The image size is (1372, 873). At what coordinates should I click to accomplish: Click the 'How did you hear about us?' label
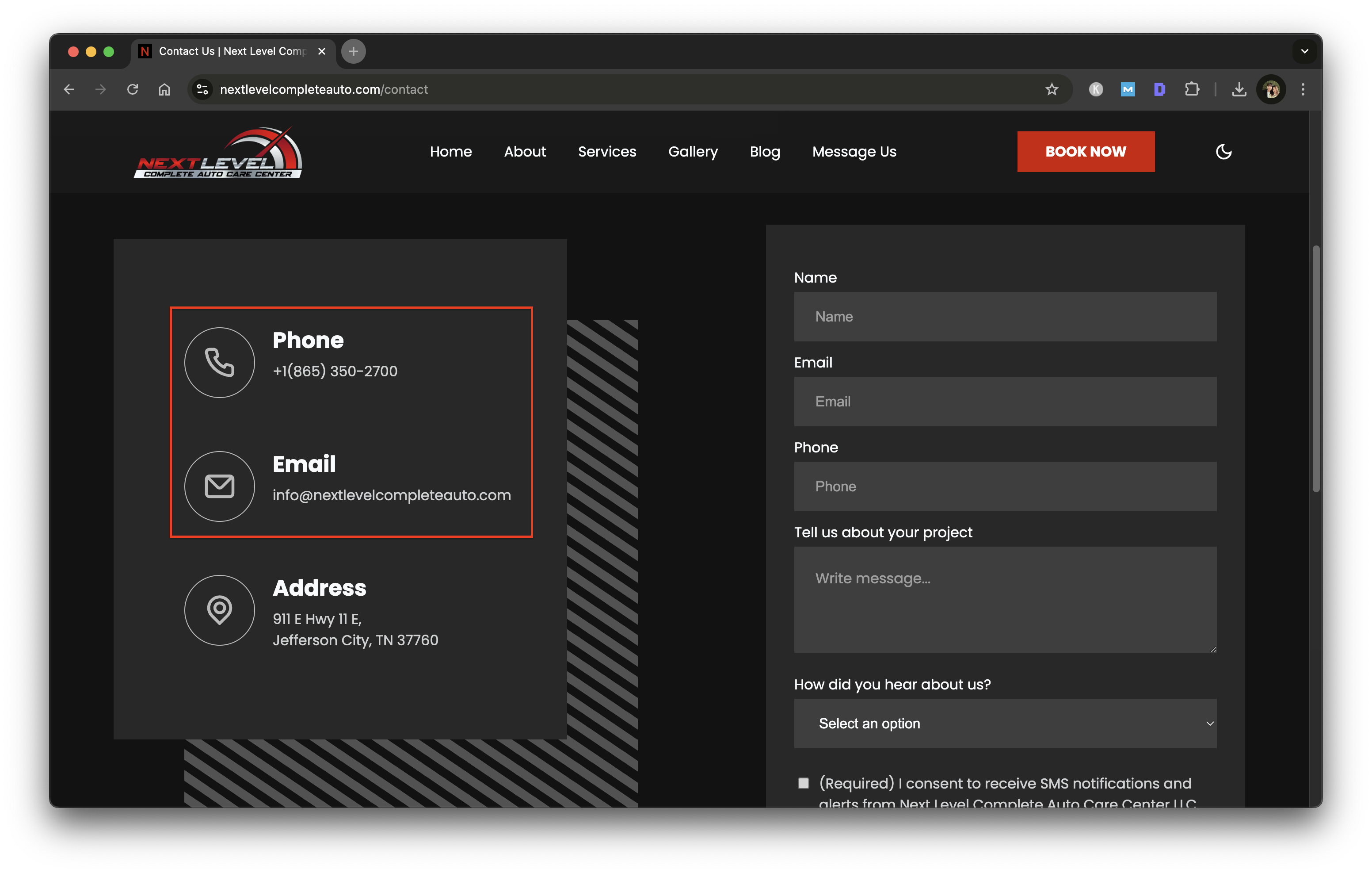(x=892, y=684)
